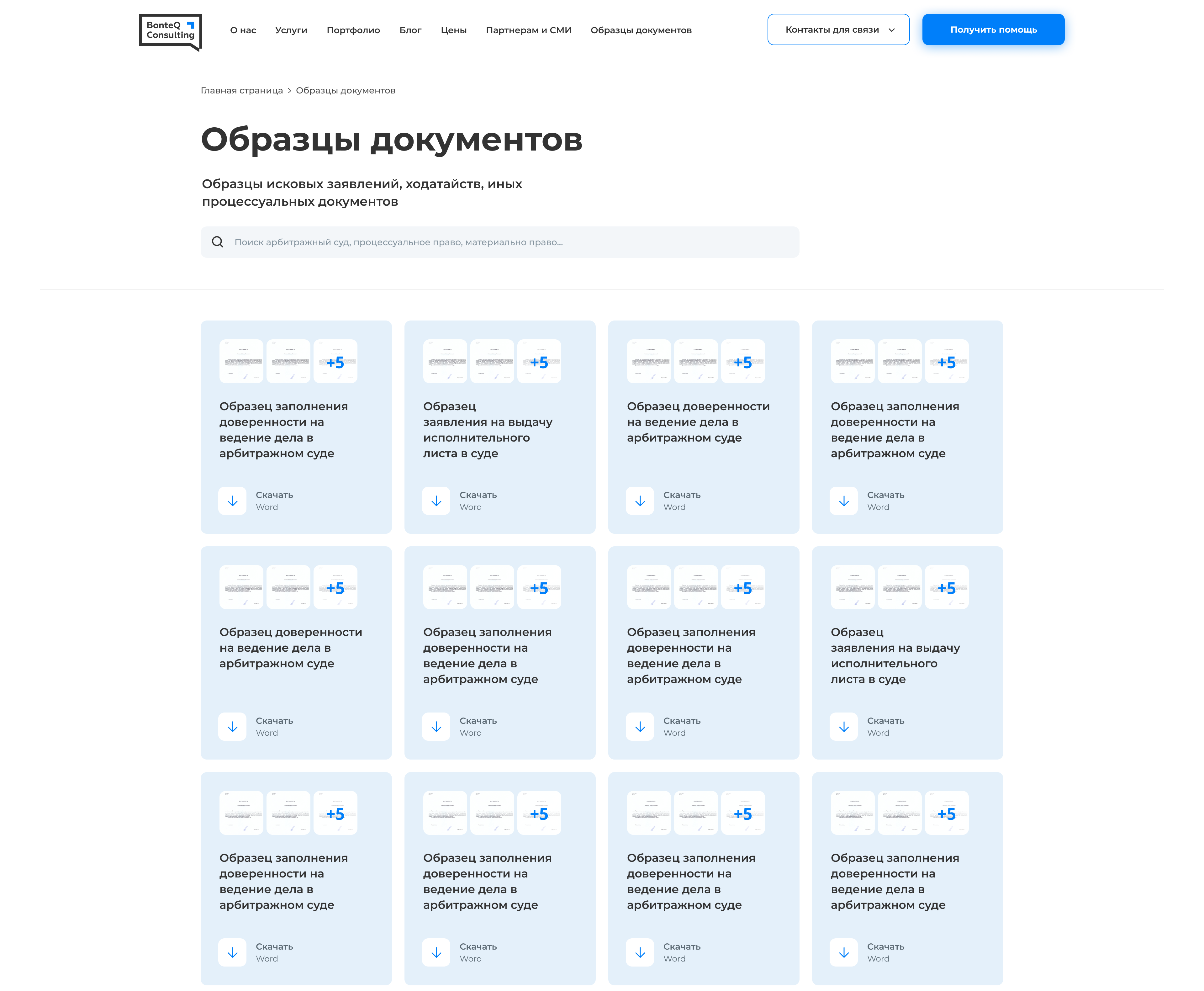The image size is (1204, 991).
Task: Open title of first card, top row
Action: click(283, 430)
